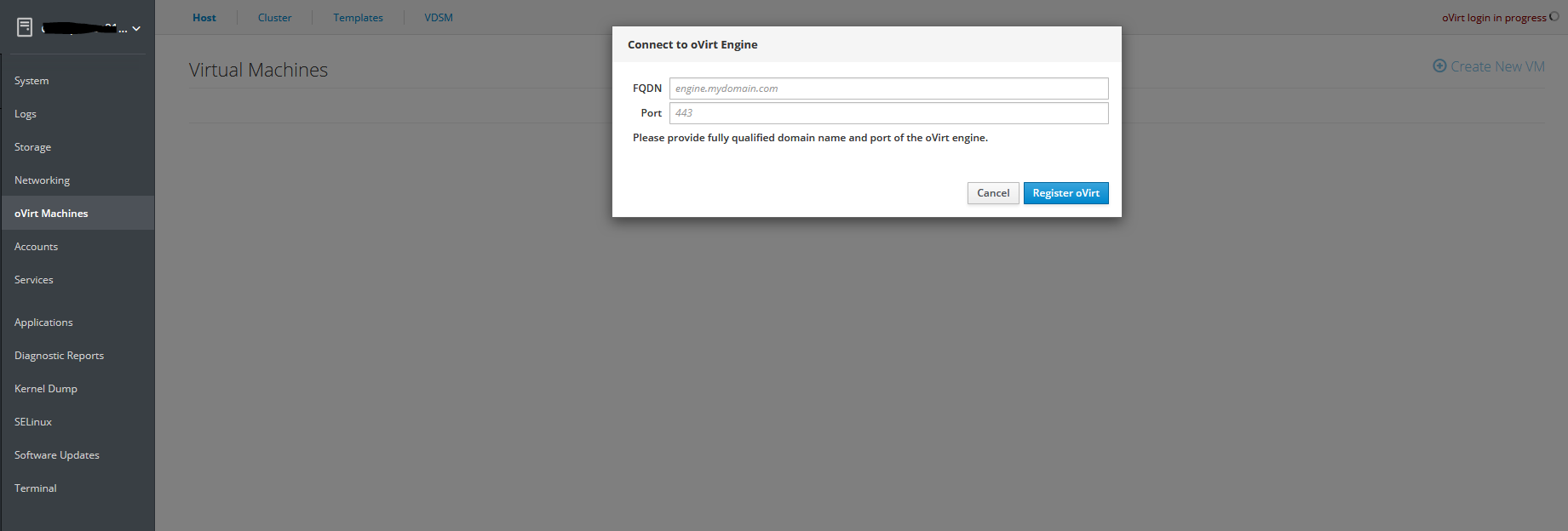Select Services from the side menu

pyautogui.click(x=34, y=280)
